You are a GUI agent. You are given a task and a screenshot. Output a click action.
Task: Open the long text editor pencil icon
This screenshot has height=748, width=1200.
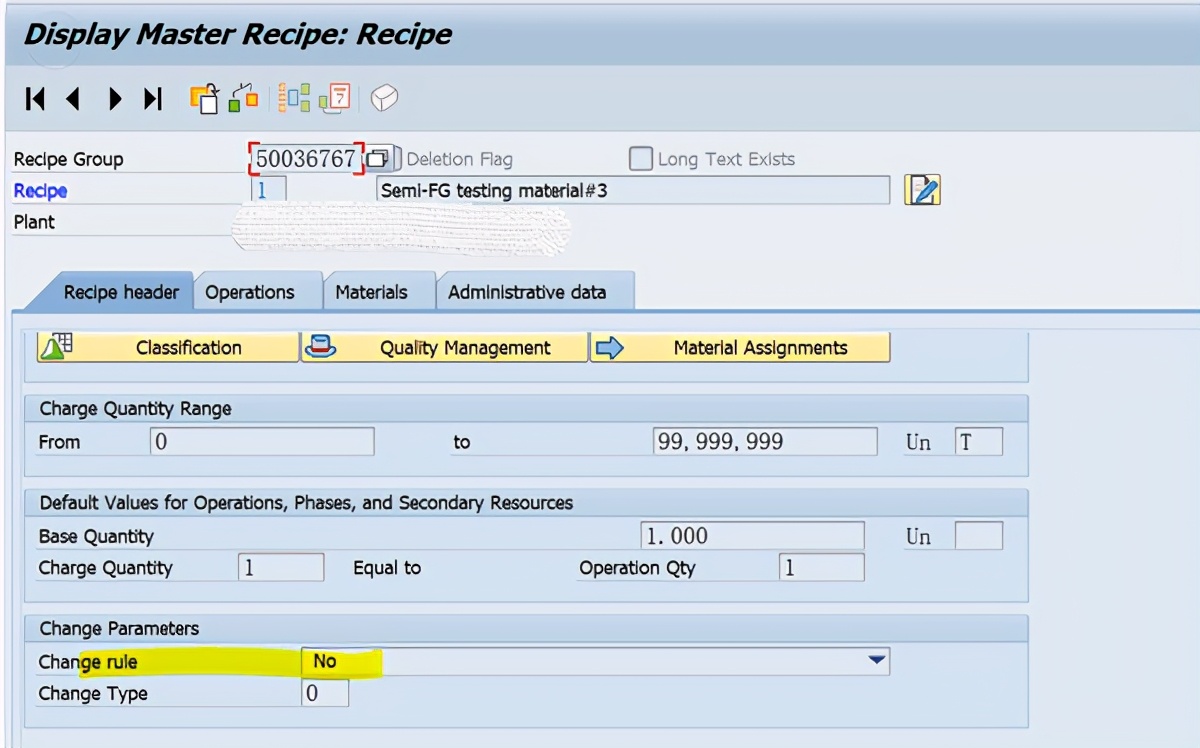[x=921, y=189]
